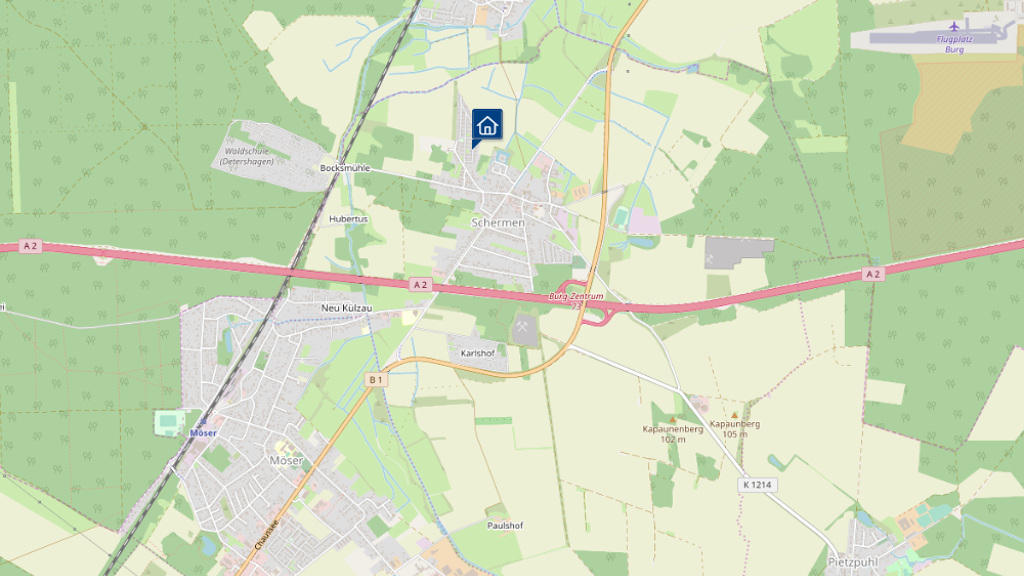Click the Neu Külzau place label

(347, 308)
